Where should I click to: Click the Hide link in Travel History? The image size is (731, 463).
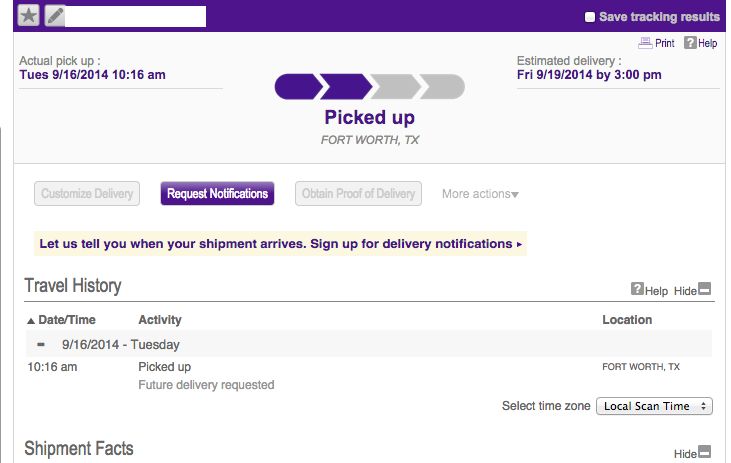pos(684,291)
